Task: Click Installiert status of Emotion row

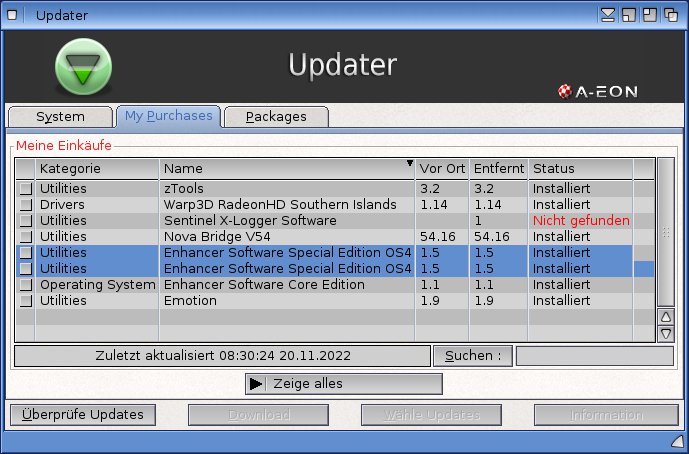Action: (561, 301)
